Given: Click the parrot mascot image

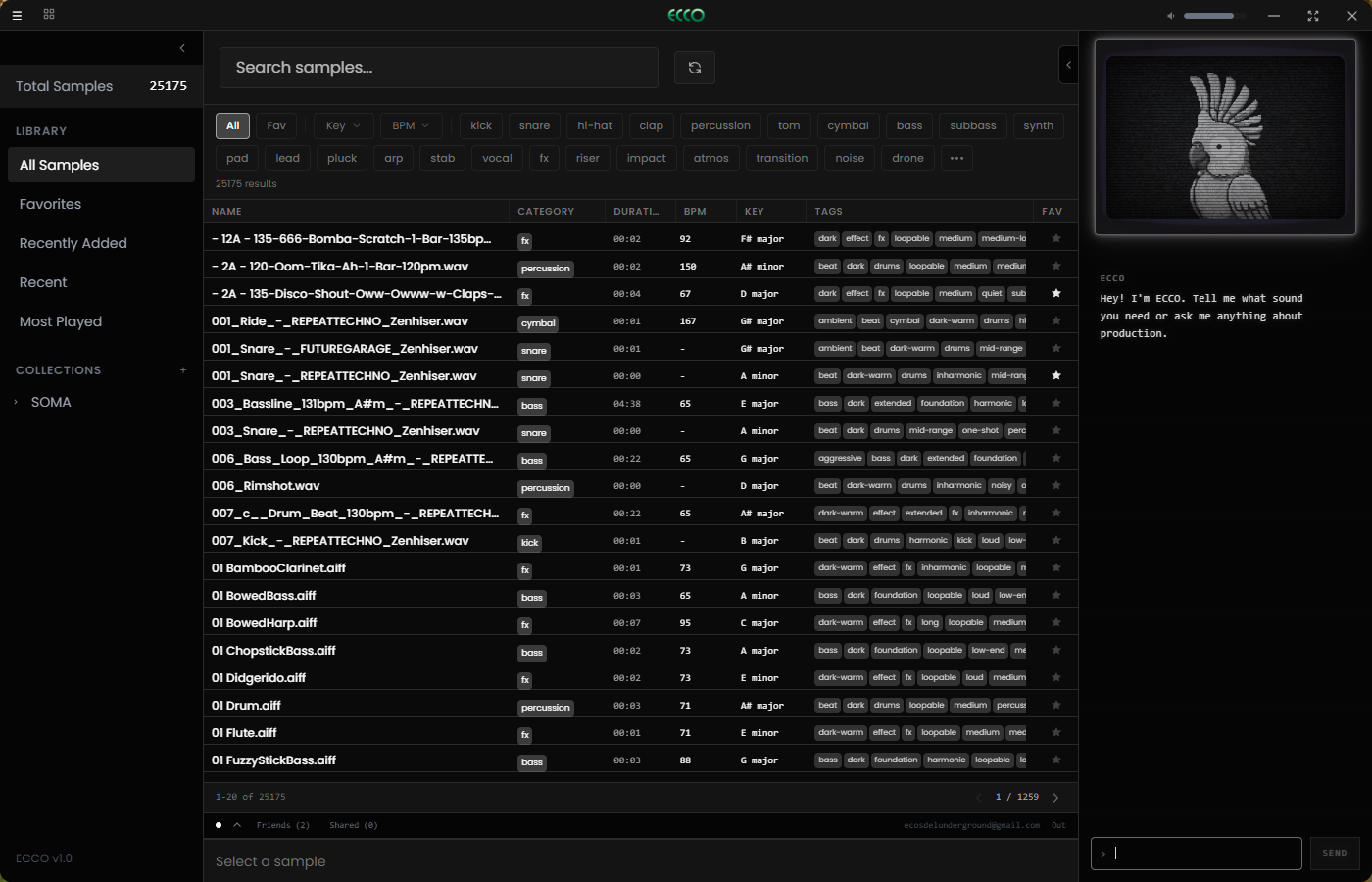Looking at the screenshot, I should (x=1225, y=137).
